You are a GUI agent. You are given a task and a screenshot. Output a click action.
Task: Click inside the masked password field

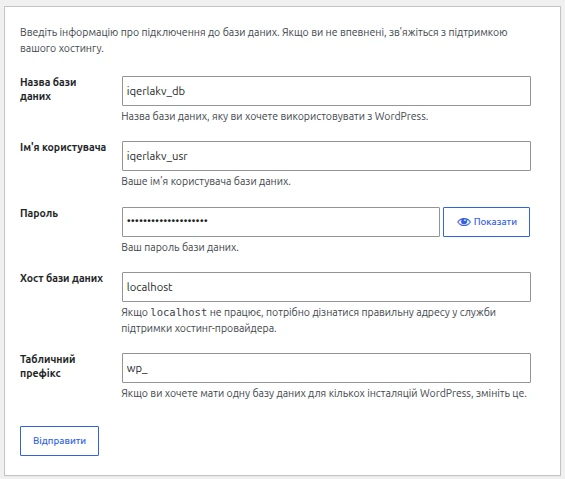coord(281,222)
